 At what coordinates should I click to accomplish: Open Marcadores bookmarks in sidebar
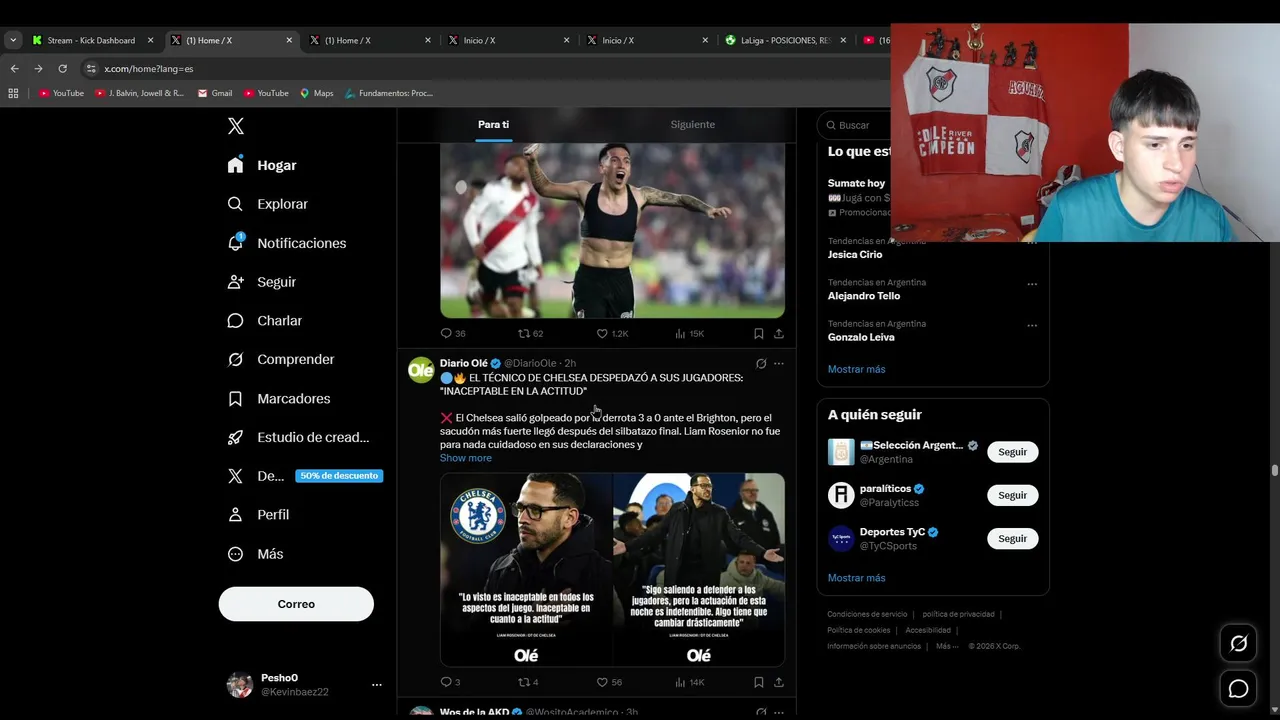278,399
